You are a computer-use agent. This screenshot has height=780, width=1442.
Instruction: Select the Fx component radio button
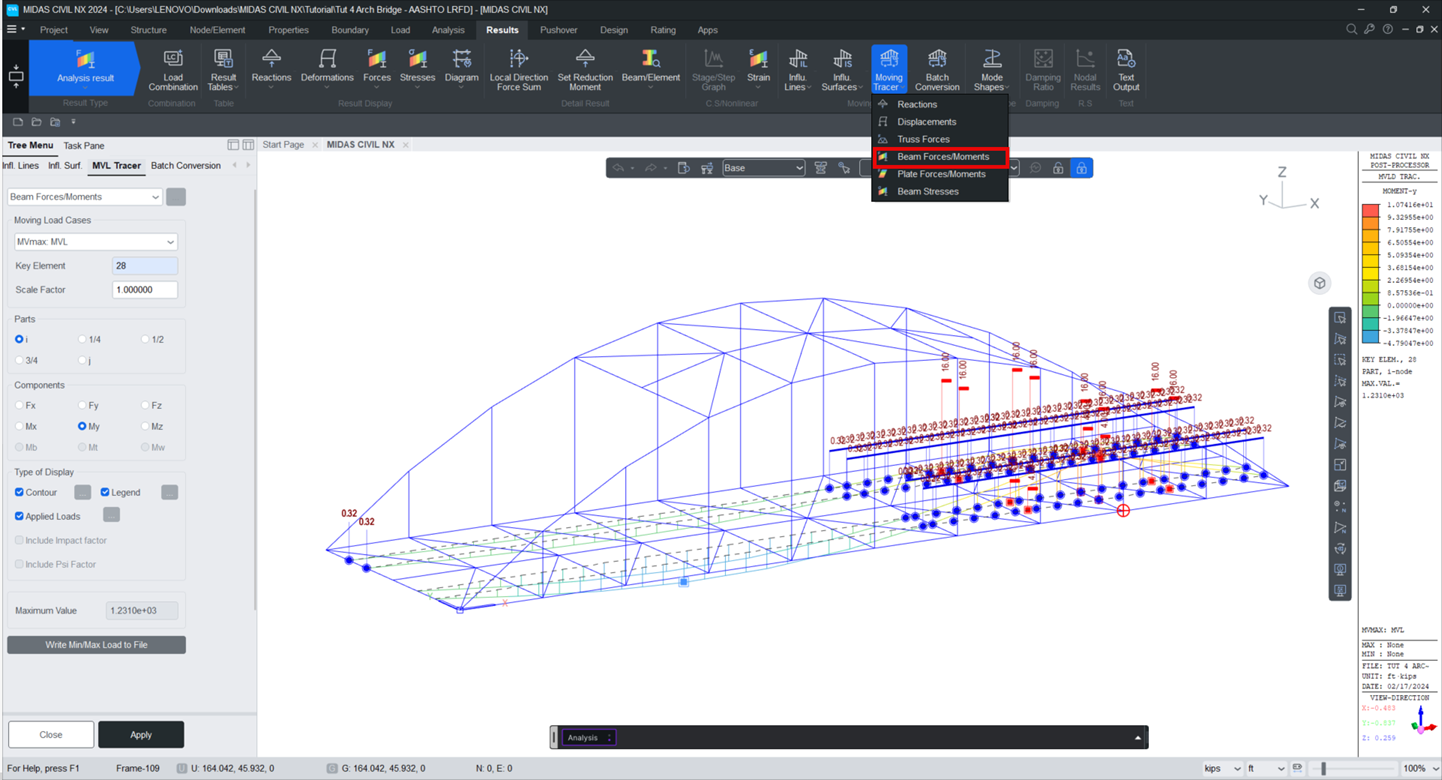pyautogui.click(x=19, y=405)
